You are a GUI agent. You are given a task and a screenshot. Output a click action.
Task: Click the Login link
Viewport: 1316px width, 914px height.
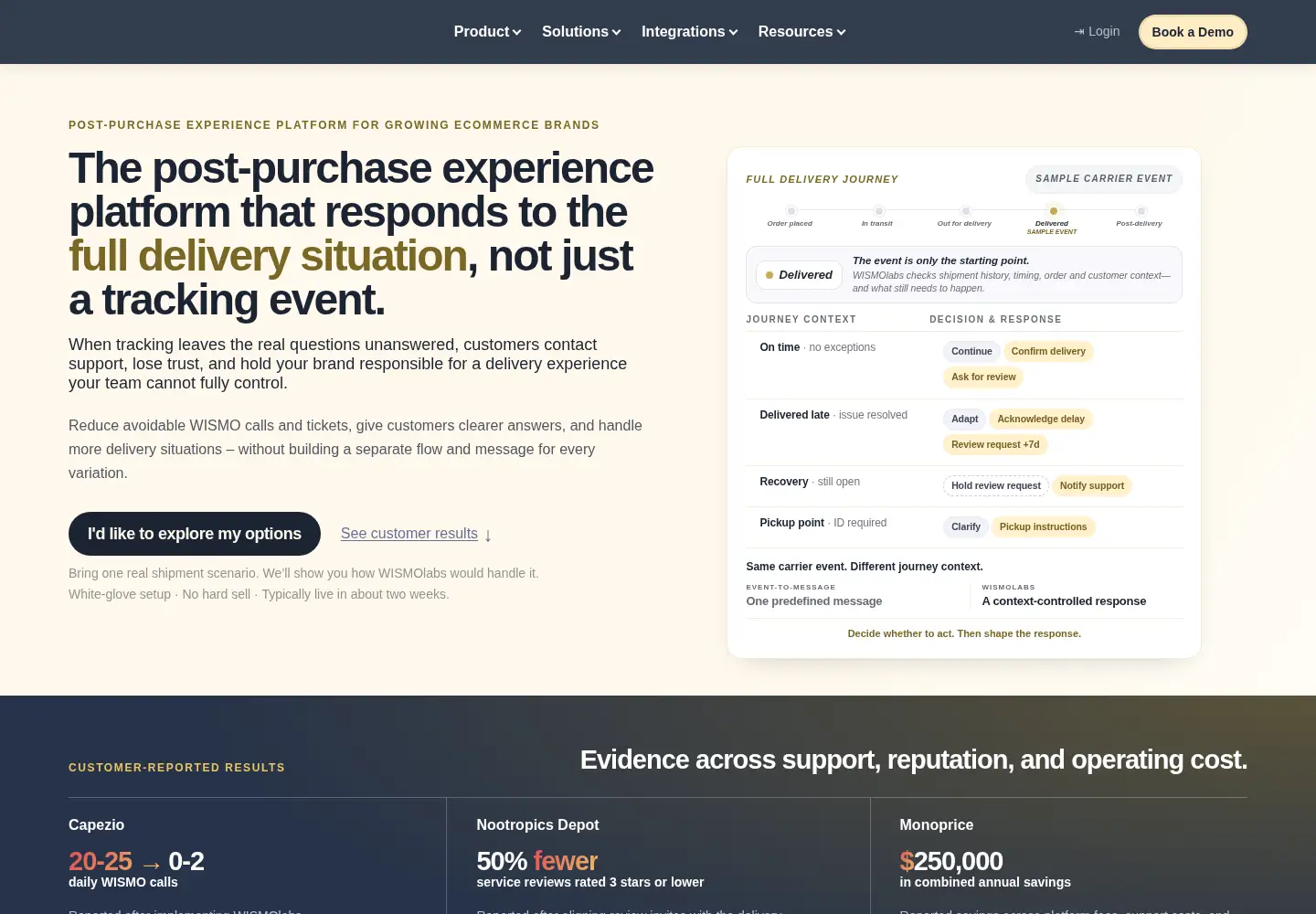[1097, 31]
